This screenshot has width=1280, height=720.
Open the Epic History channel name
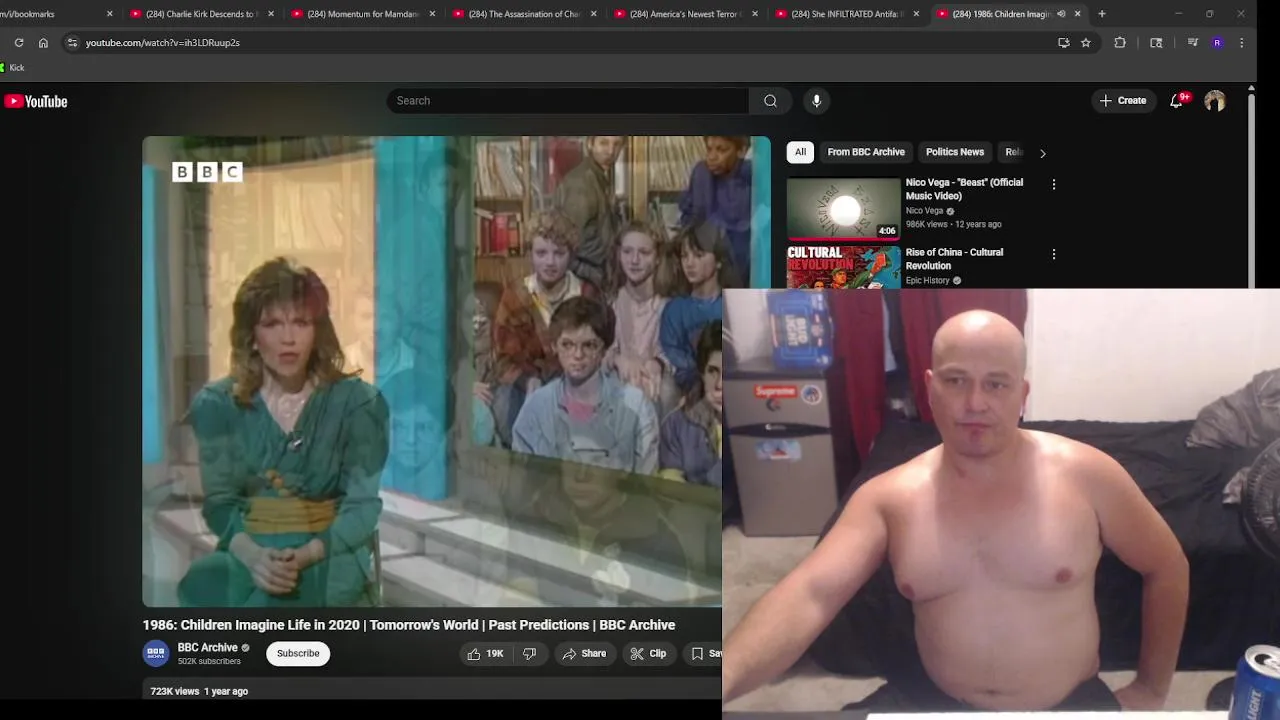pyautogui.click(x=927, y=281)
